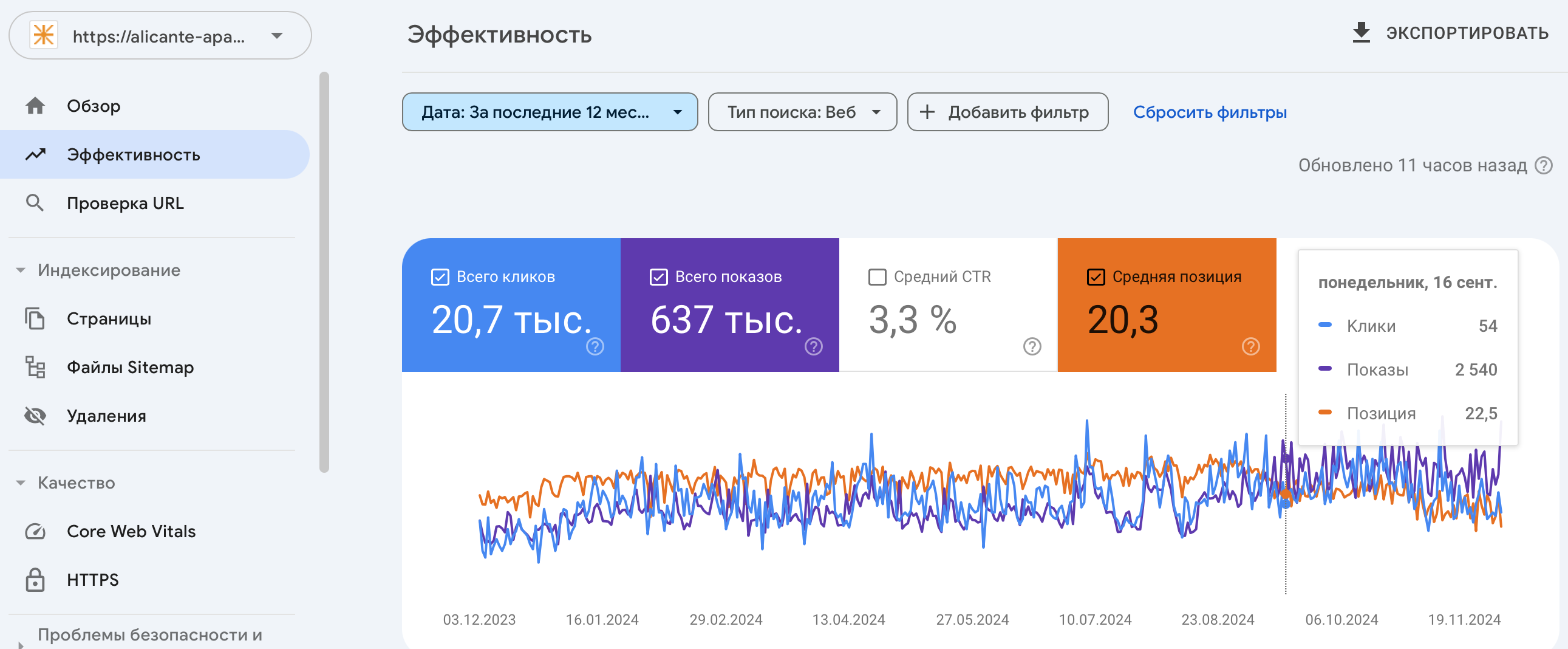The image size is (1568, 649).
Task: Open the property selector dropdown arrow
Action: tap(277, 36)
